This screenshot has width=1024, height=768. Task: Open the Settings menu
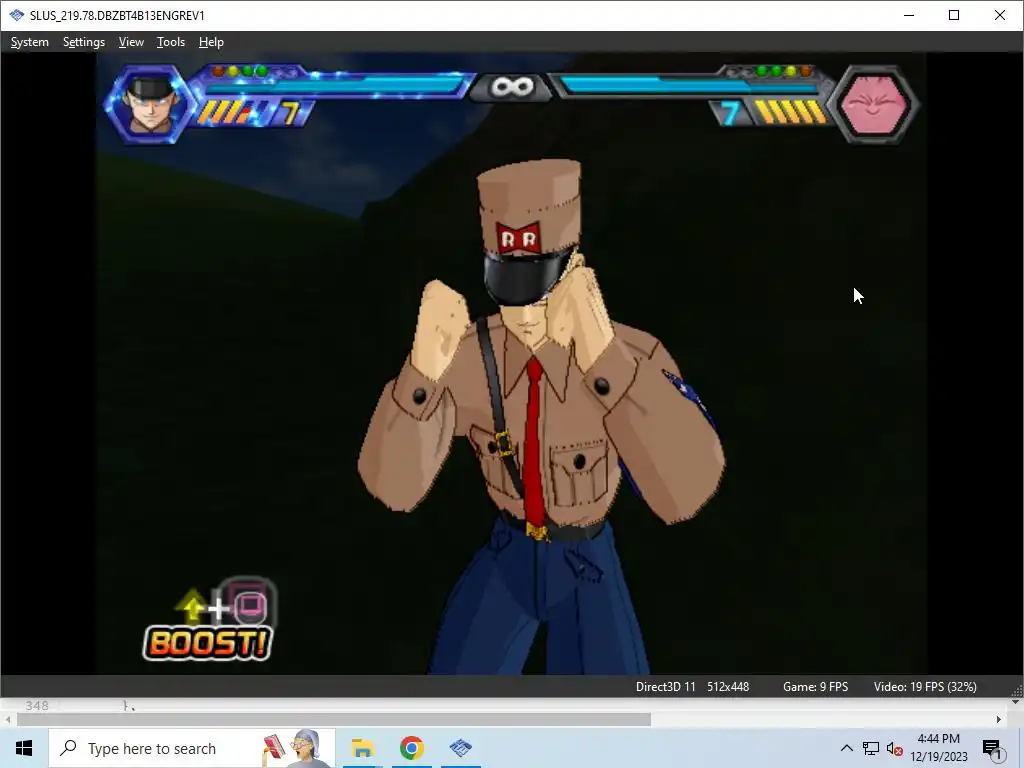coord(84,42)
